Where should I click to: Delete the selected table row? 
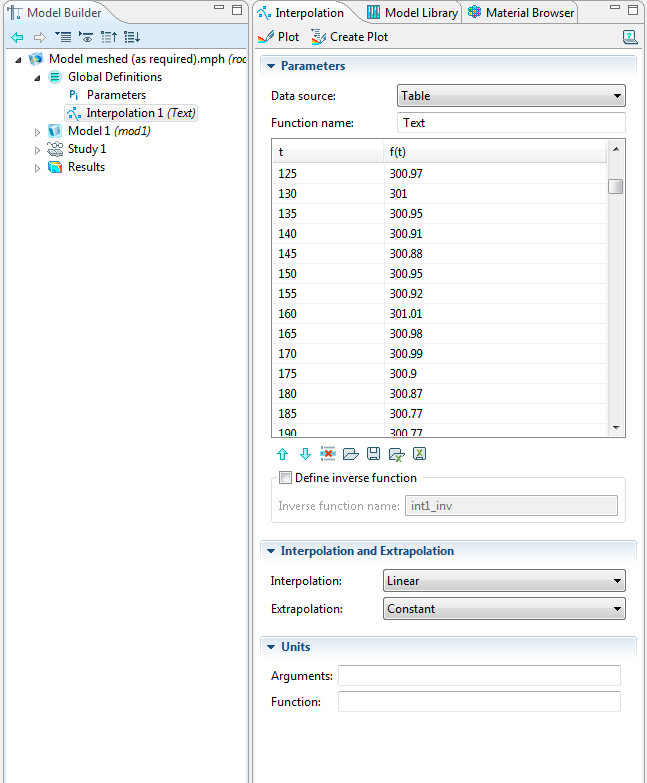(328, 454)
